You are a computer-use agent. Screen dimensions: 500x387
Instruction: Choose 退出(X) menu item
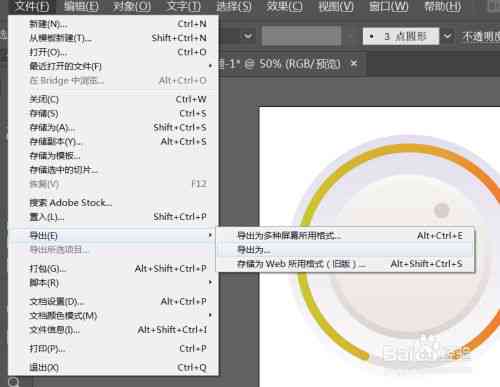pos(113,367)
